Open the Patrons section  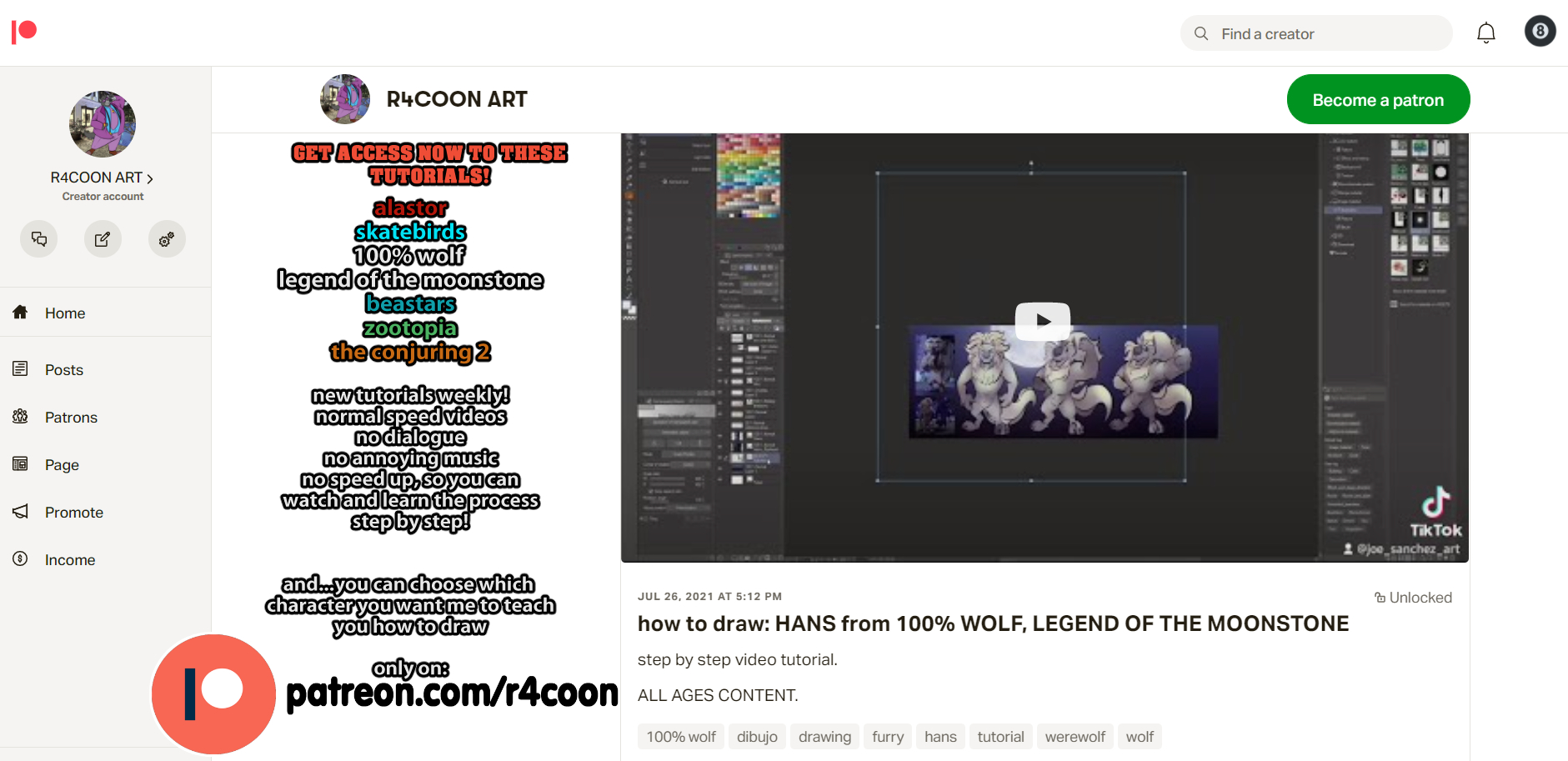tap(71, 418)
